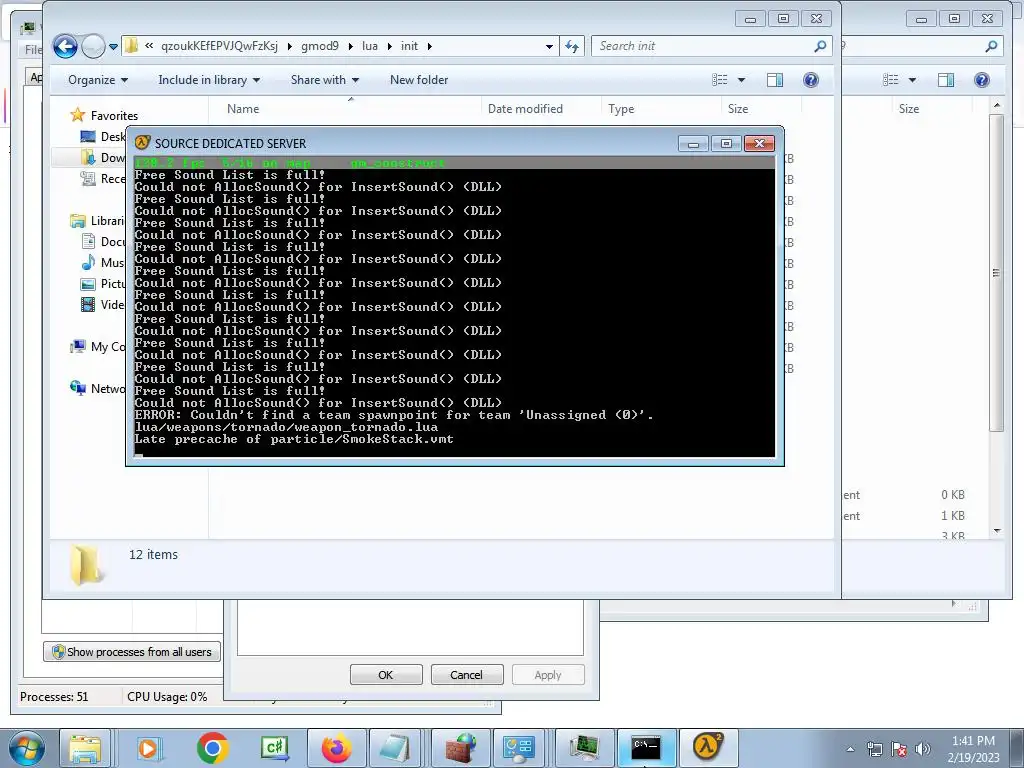Screen dimensions: 1024x768
Task: Click the Desktop icon in Favorites
Action: pyautogui.click(x=88, y=136)
